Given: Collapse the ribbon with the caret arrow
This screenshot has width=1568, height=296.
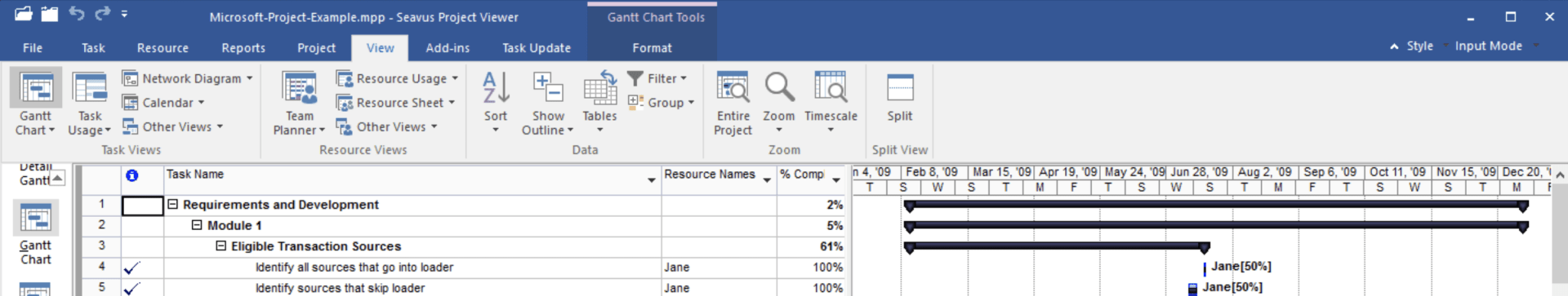Looking at the screenshot, I should (x=1394, y=46).
